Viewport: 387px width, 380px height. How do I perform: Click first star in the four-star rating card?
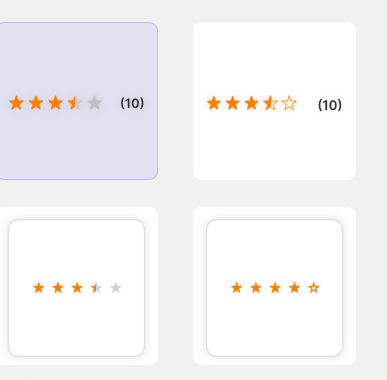(237, 288)
